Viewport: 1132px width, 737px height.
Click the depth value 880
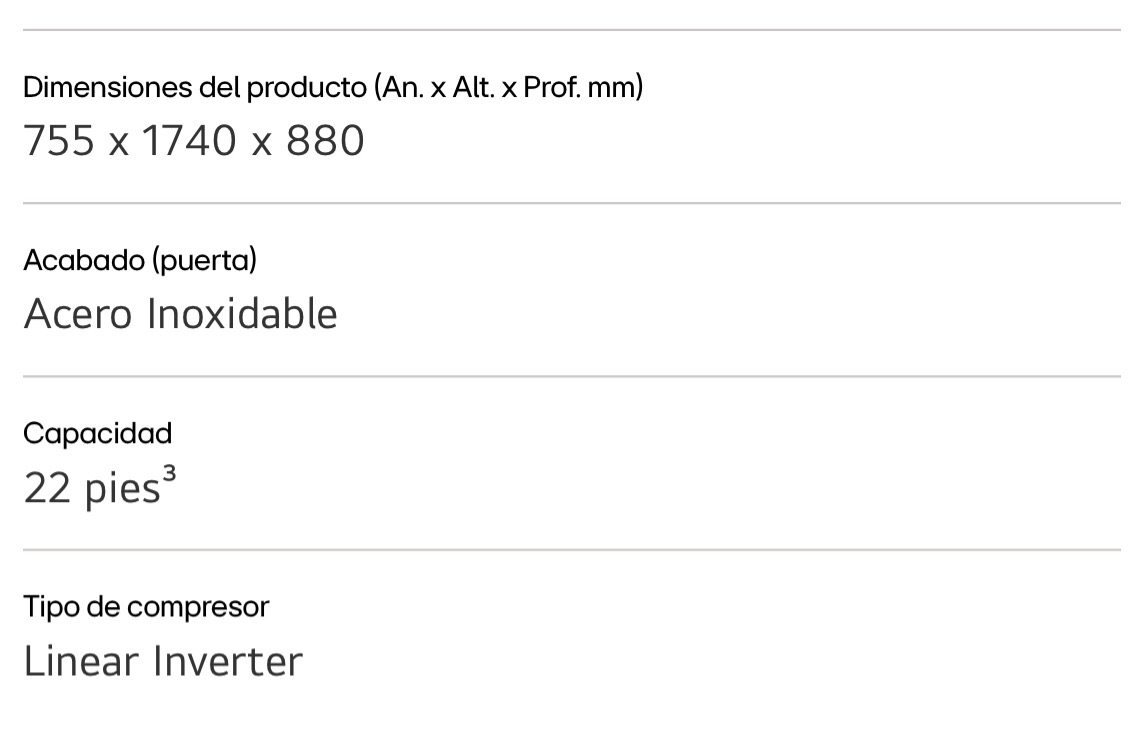pos(325,141)
